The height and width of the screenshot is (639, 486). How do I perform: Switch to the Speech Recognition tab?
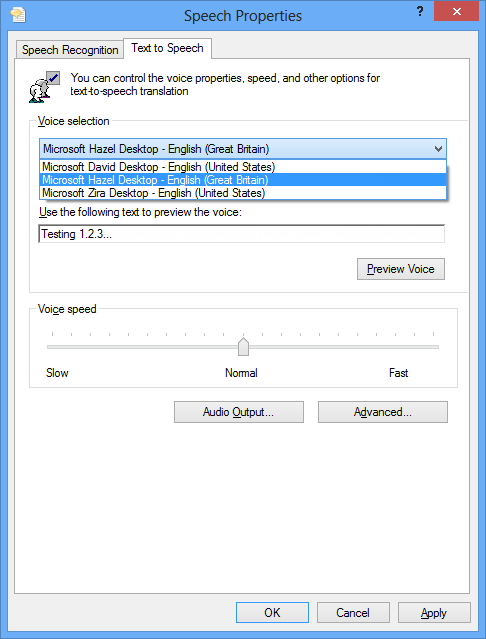(70, 50)
